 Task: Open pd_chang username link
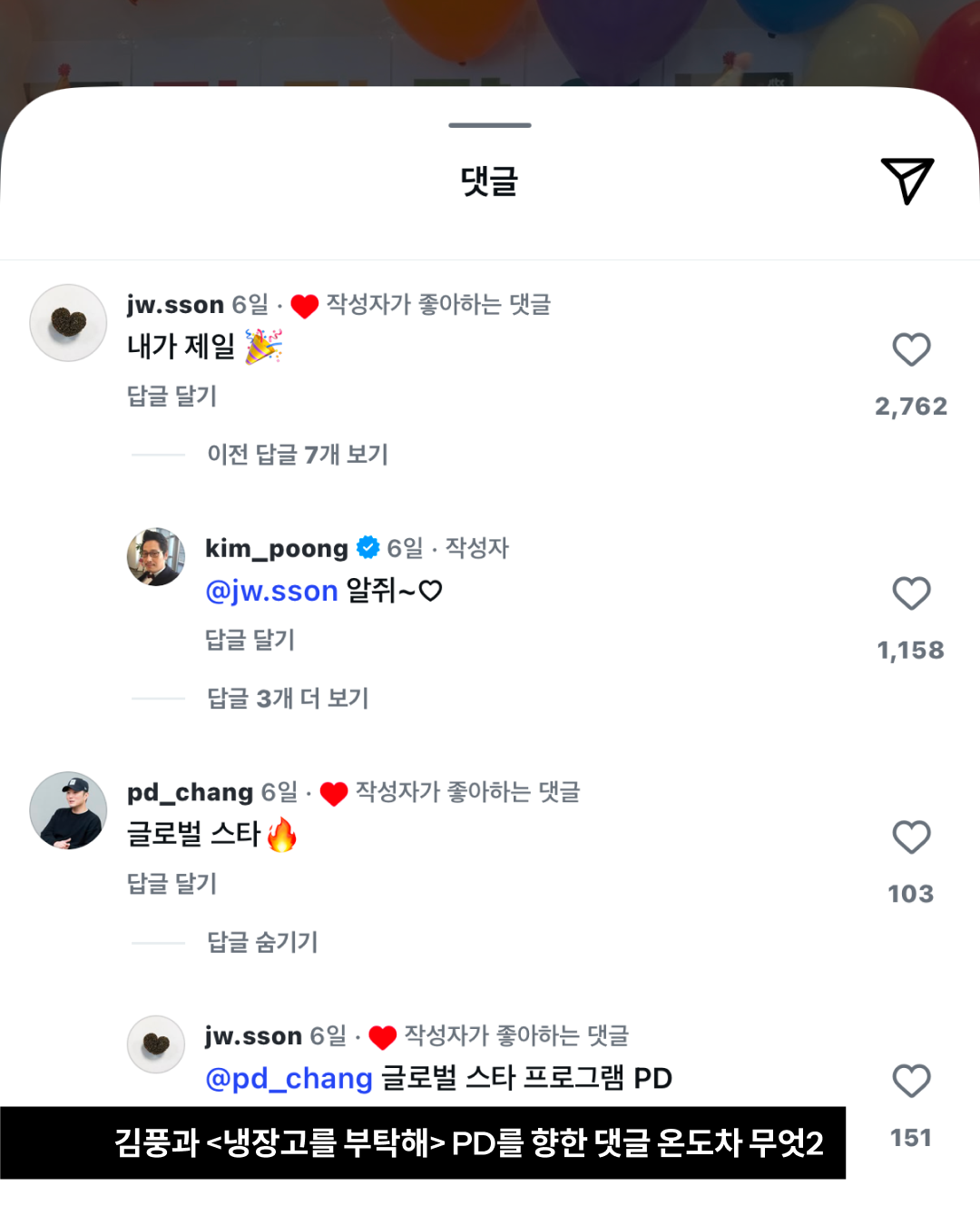(190, 792)
